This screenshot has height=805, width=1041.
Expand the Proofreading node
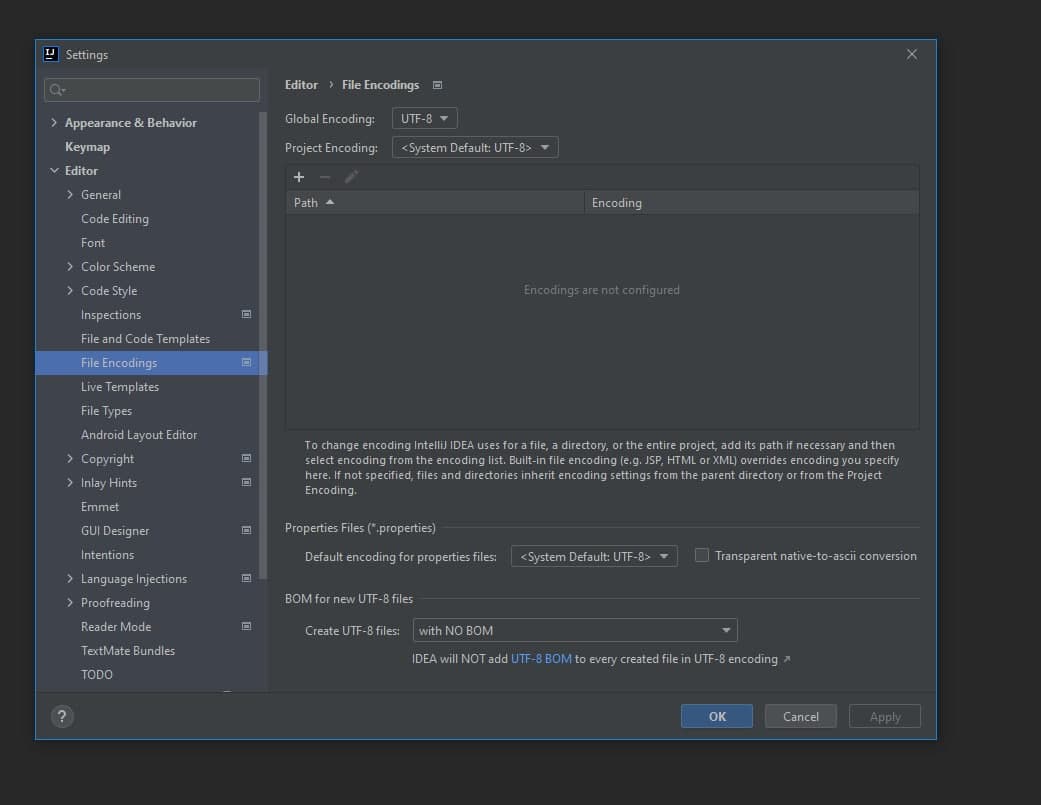tap(70, 603)
